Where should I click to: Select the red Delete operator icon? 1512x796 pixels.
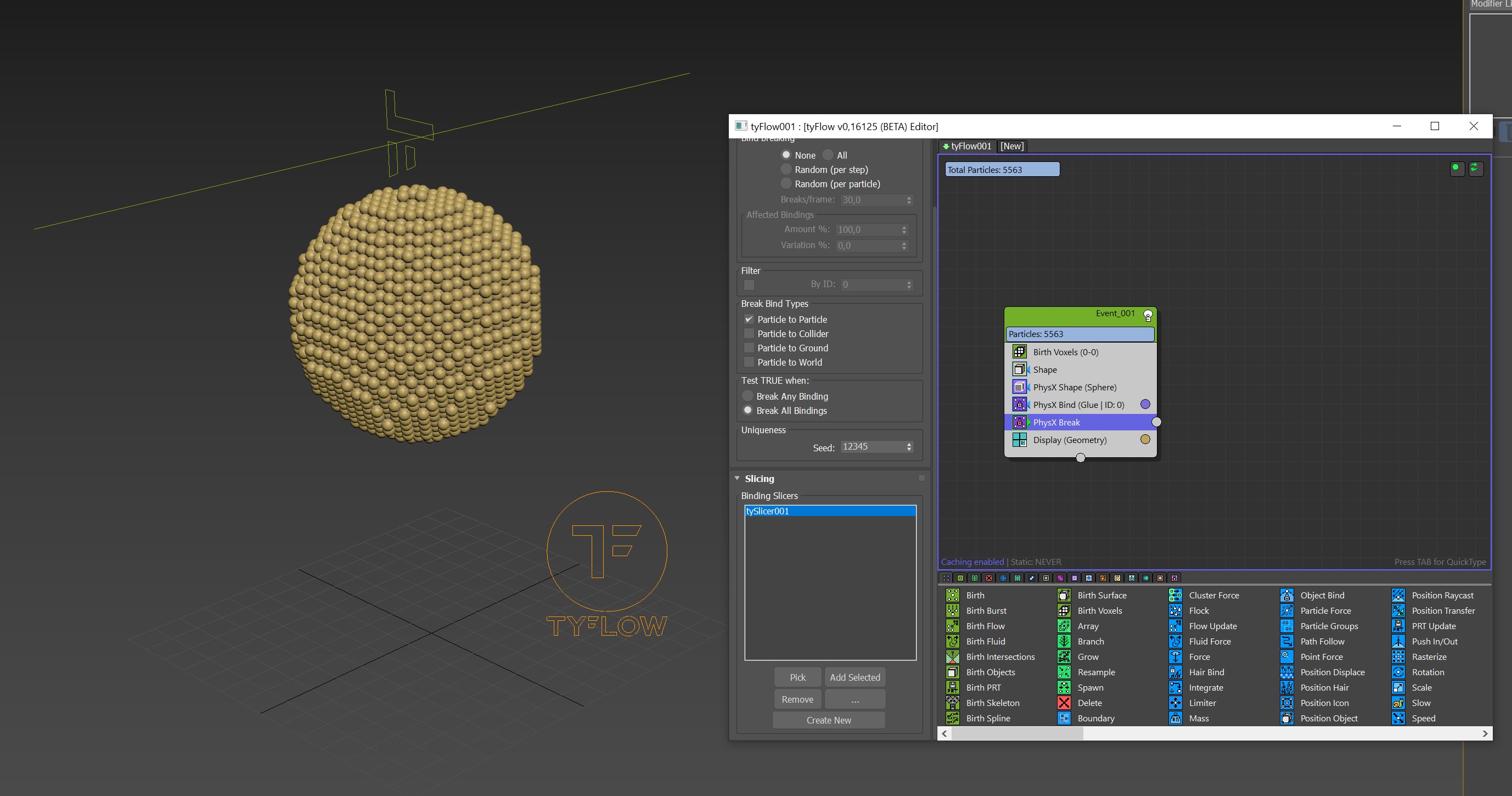[x=1064, y=703]
